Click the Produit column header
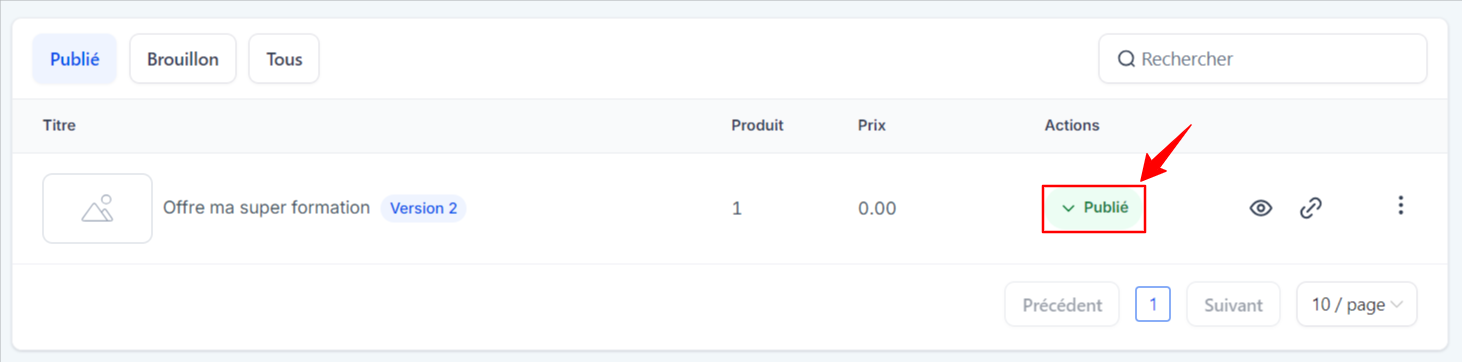Screen dimensions: 1462x362 coord(757,125)
